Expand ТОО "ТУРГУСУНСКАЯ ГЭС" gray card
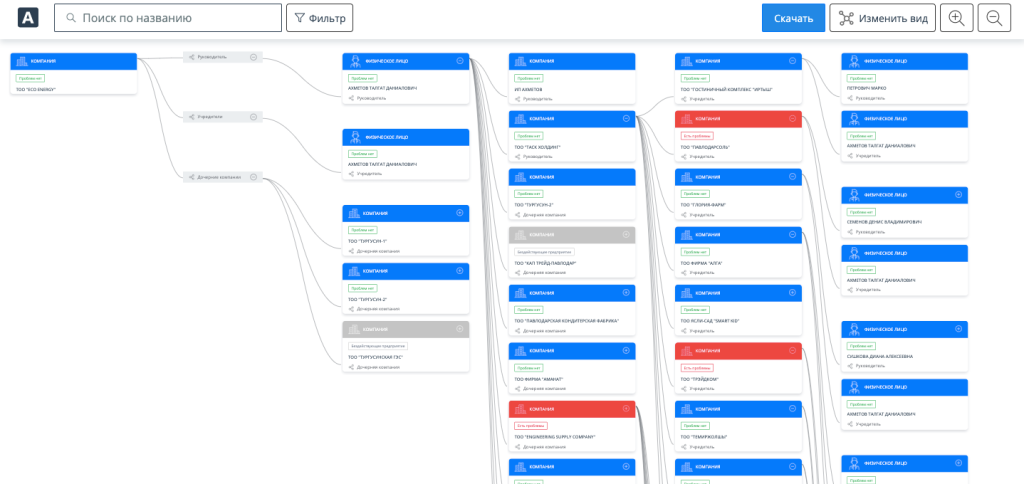1024x484 pixels. (460, 329)
